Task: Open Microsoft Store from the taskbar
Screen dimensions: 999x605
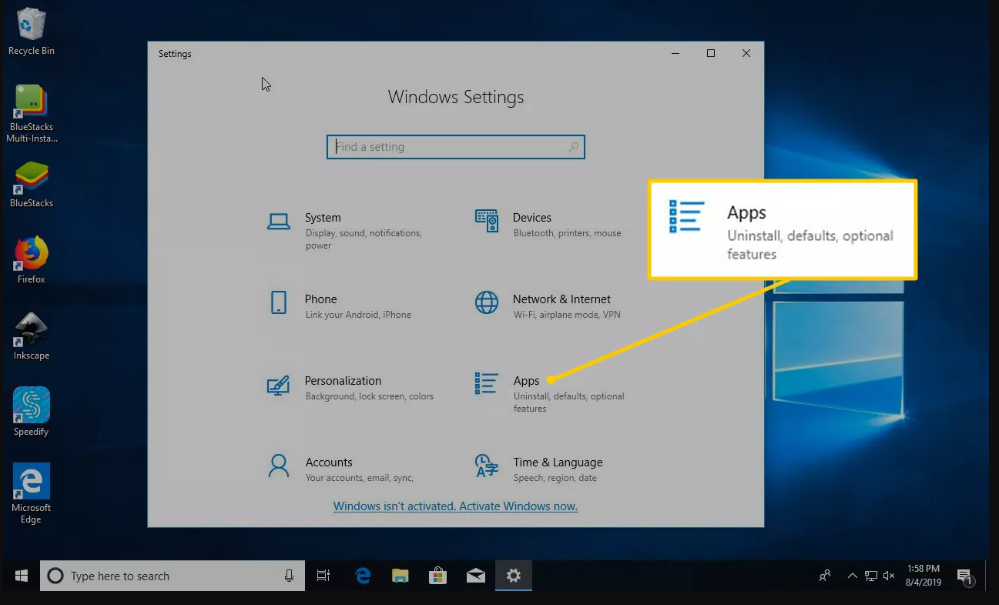Action: pyautogui.click(x=438, y=576)
